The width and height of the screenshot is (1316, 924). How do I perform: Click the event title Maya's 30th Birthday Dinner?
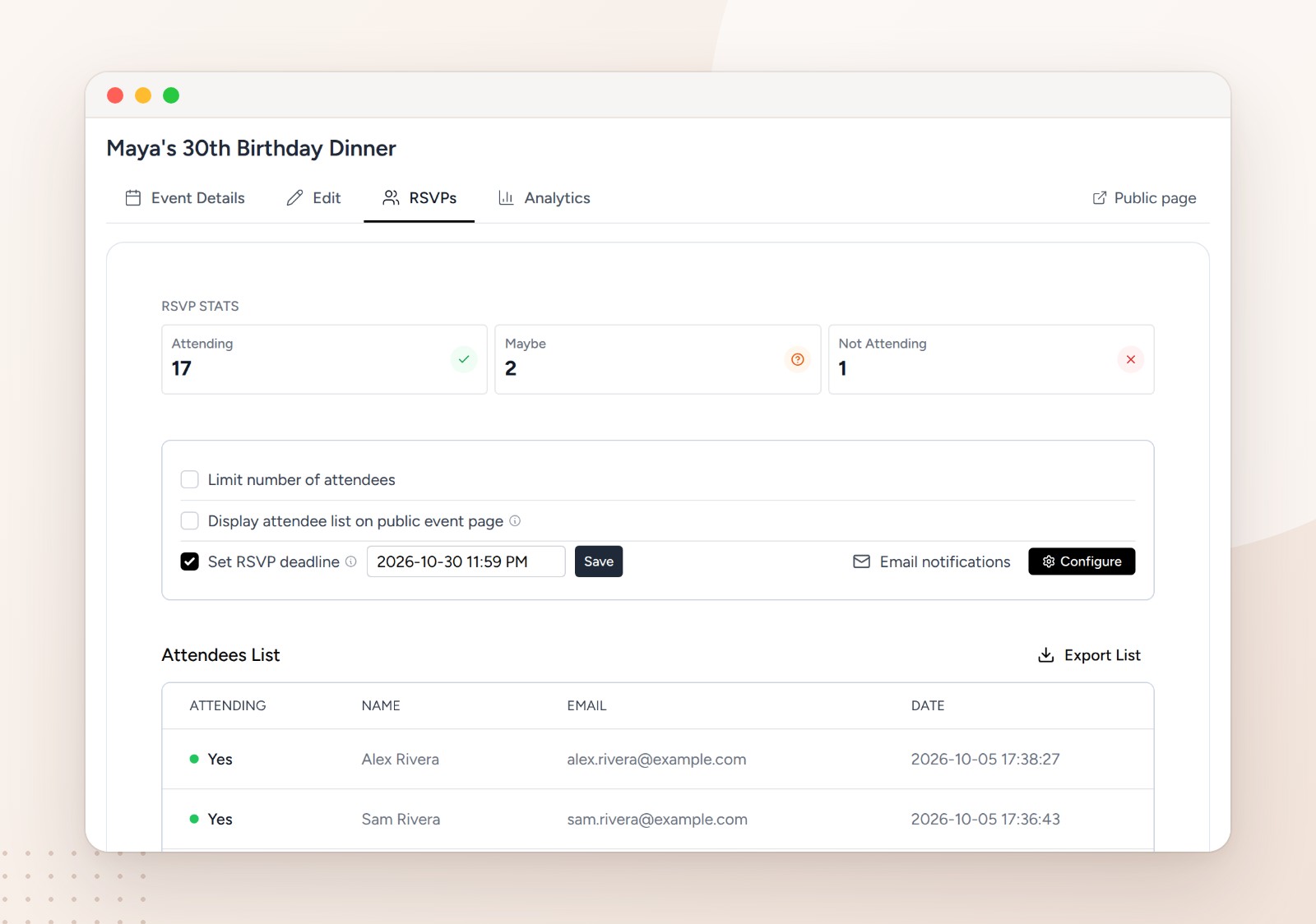point(252,148)
